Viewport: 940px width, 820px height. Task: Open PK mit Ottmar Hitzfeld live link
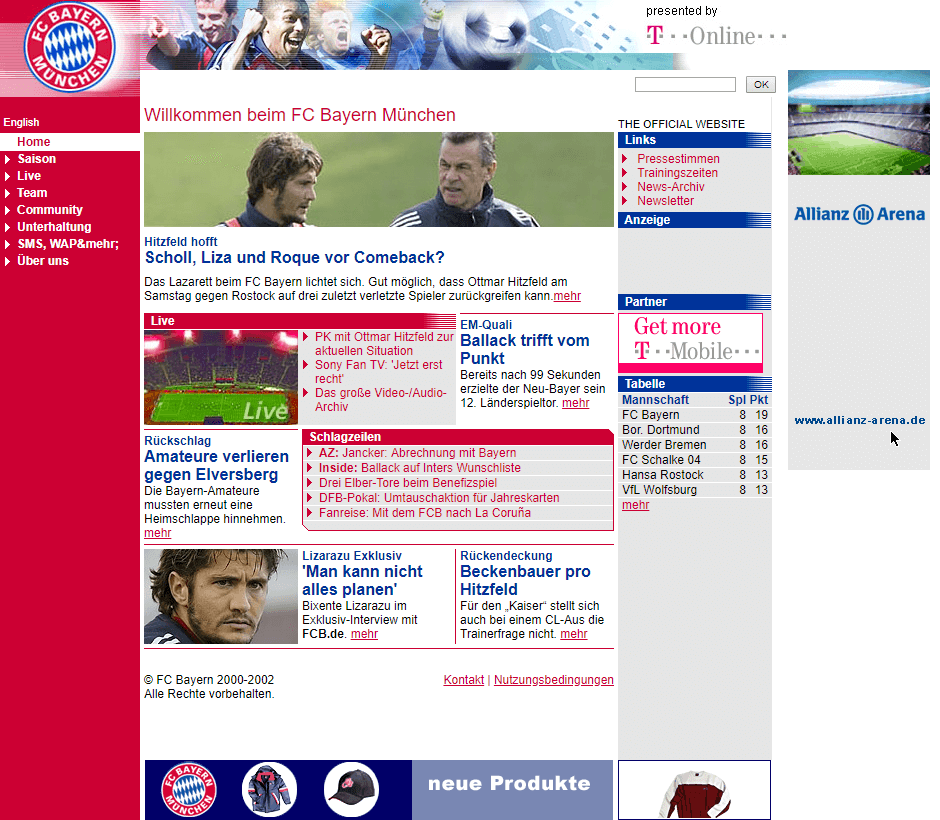(x=384, y=344)
